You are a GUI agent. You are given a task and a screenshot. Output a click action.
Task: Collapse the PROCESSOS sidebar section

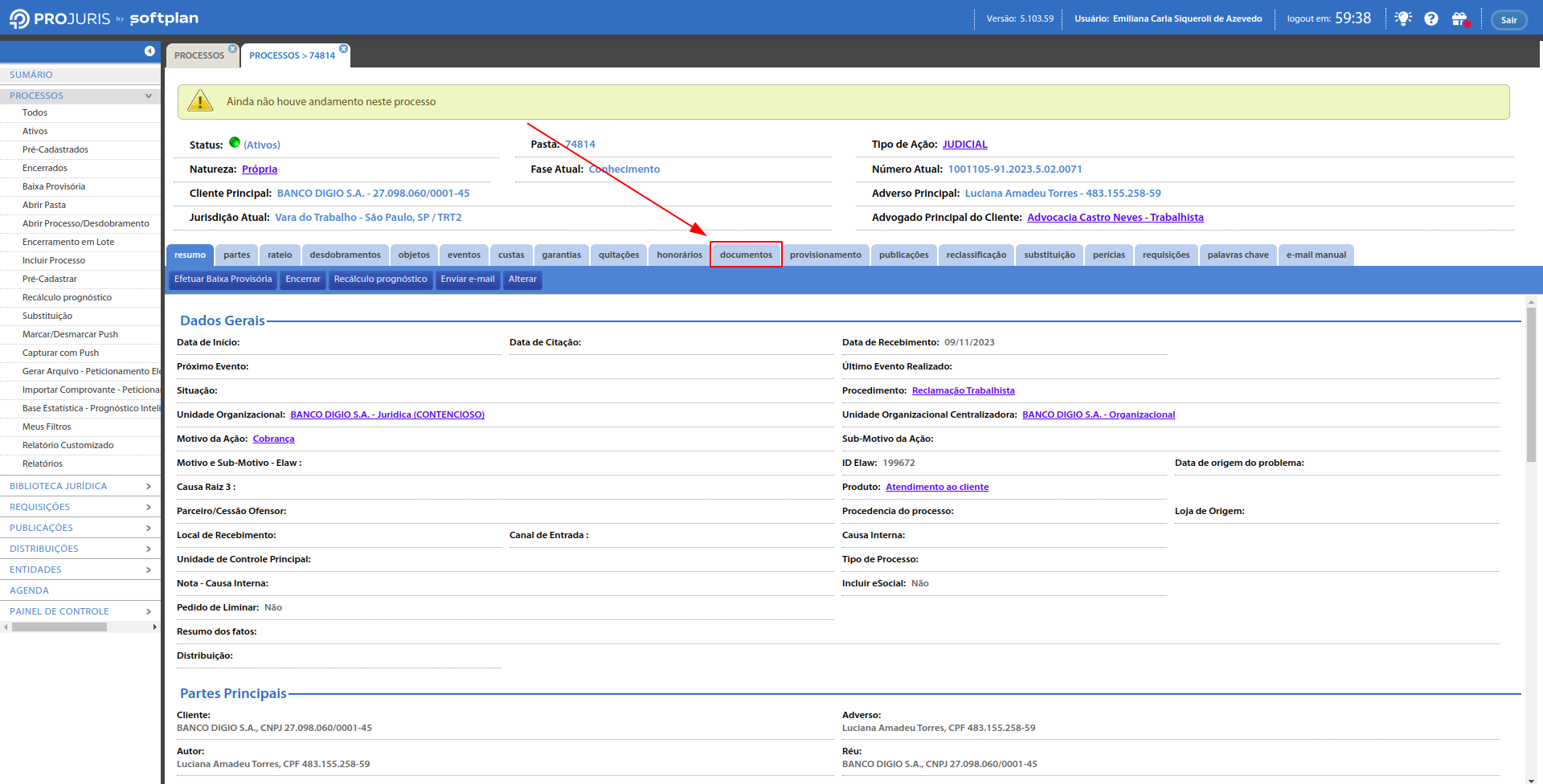tap(148, 96)
